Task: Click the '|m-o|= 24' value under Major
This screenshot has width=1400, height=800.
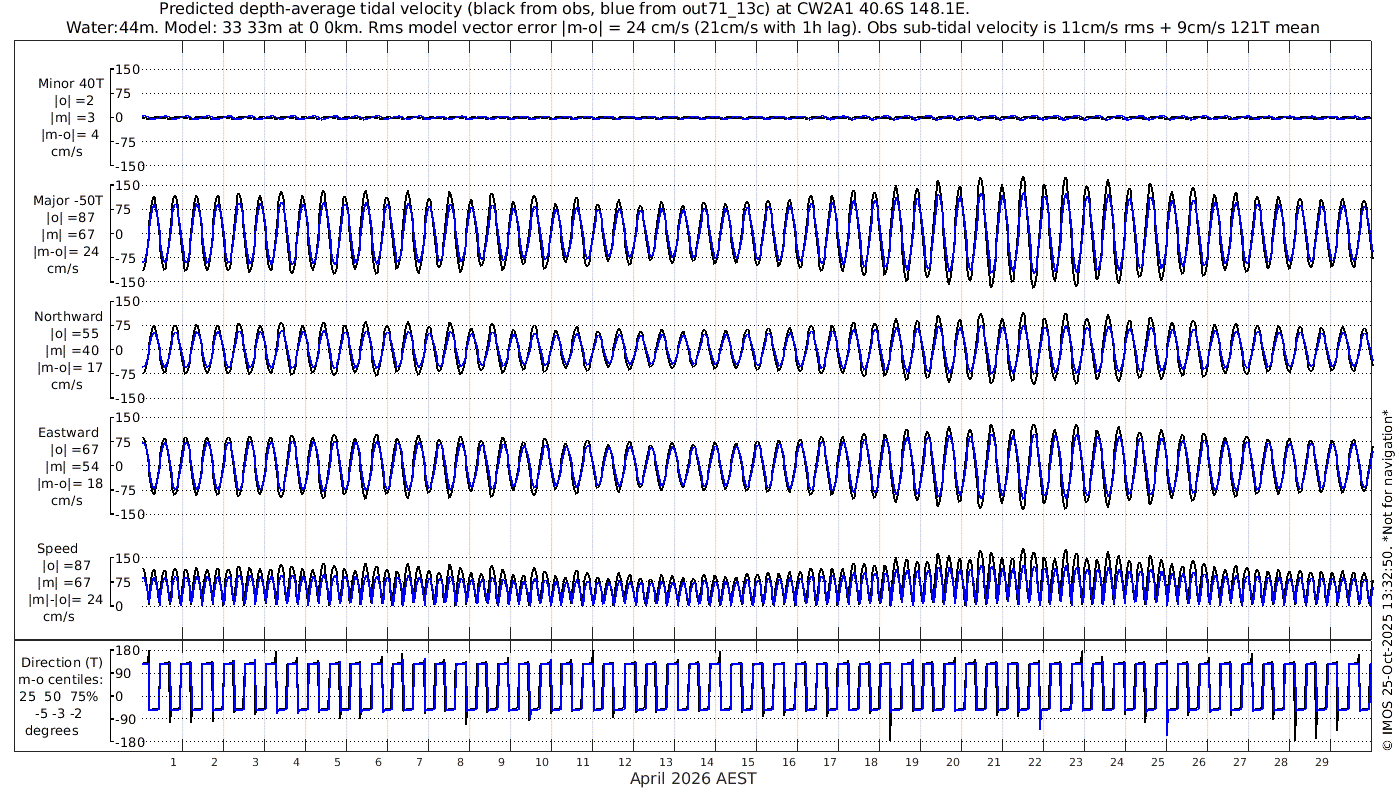Action: click(66, 251)
